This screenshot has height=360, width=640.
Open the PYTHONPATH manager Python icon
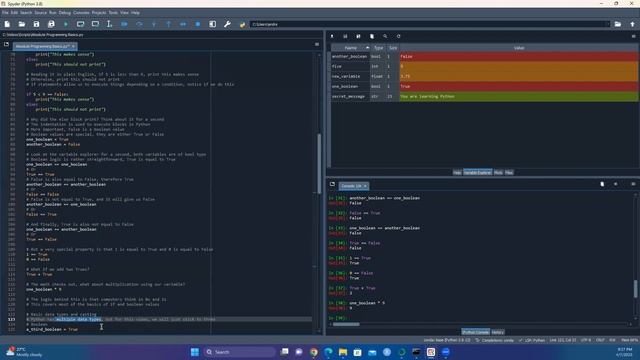pyautogui.click(x=242, y=24)
